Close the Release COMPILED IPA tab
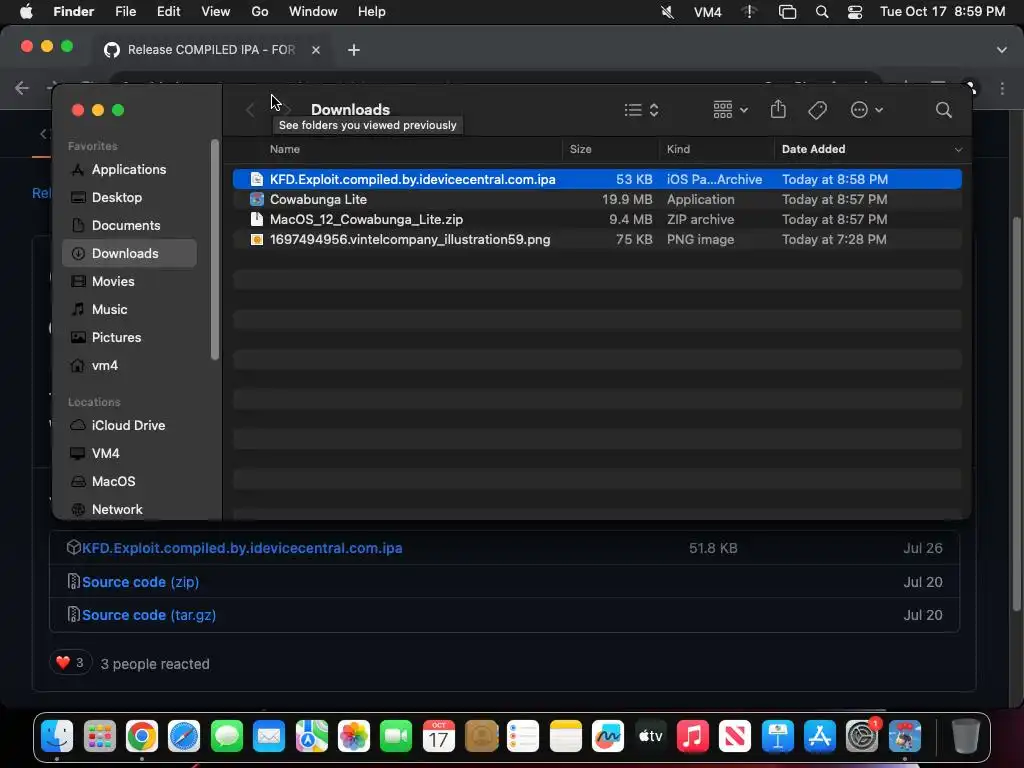Image resolution: width=1024 pixels, height=768 pixels. pos(315,50)
